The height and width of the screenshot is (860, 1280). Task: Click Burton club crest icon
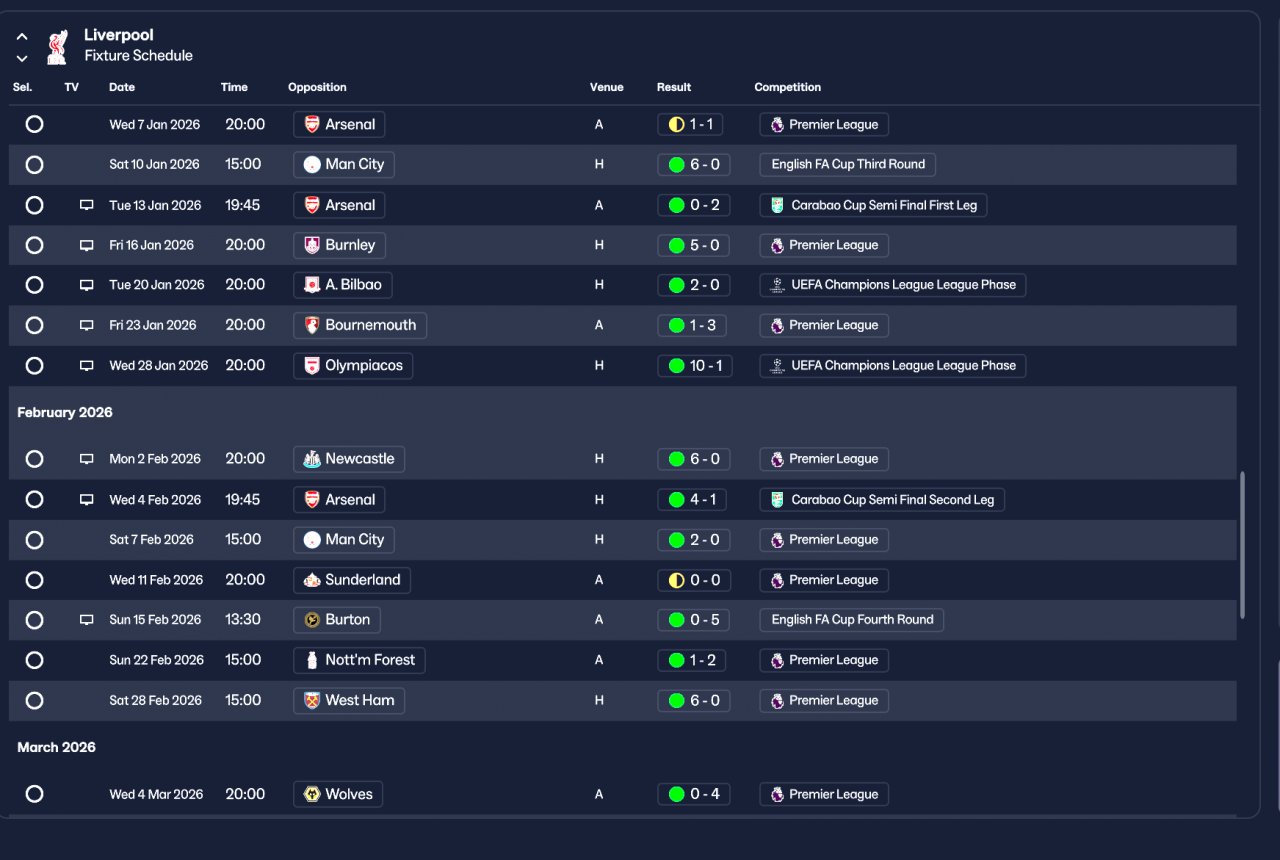312,620
